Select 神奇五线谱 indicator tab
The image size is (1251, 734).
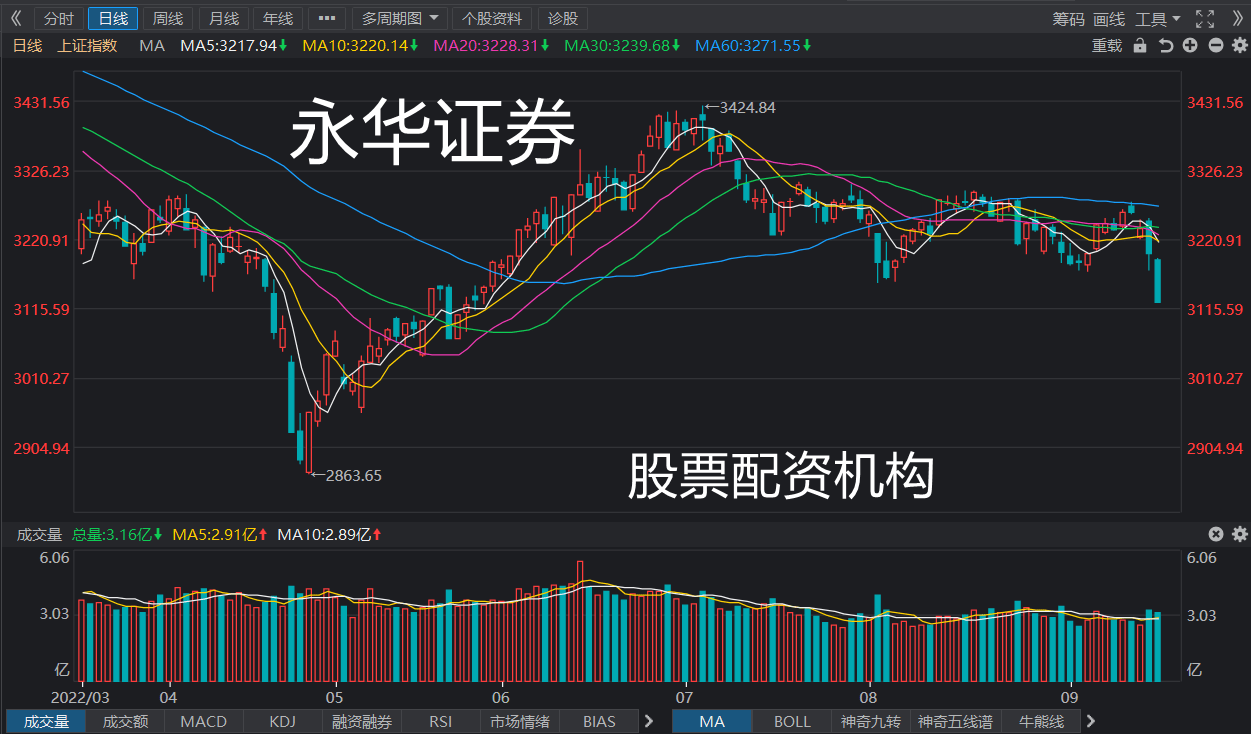pyautogui.click(x=955, y=721)
